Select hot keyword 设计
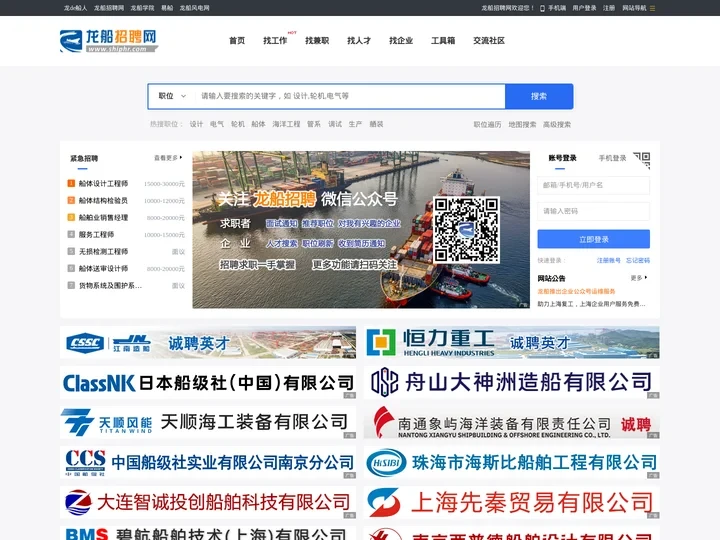Image resolution: width=720 pixels, height=540 pixels. point(196,124)
